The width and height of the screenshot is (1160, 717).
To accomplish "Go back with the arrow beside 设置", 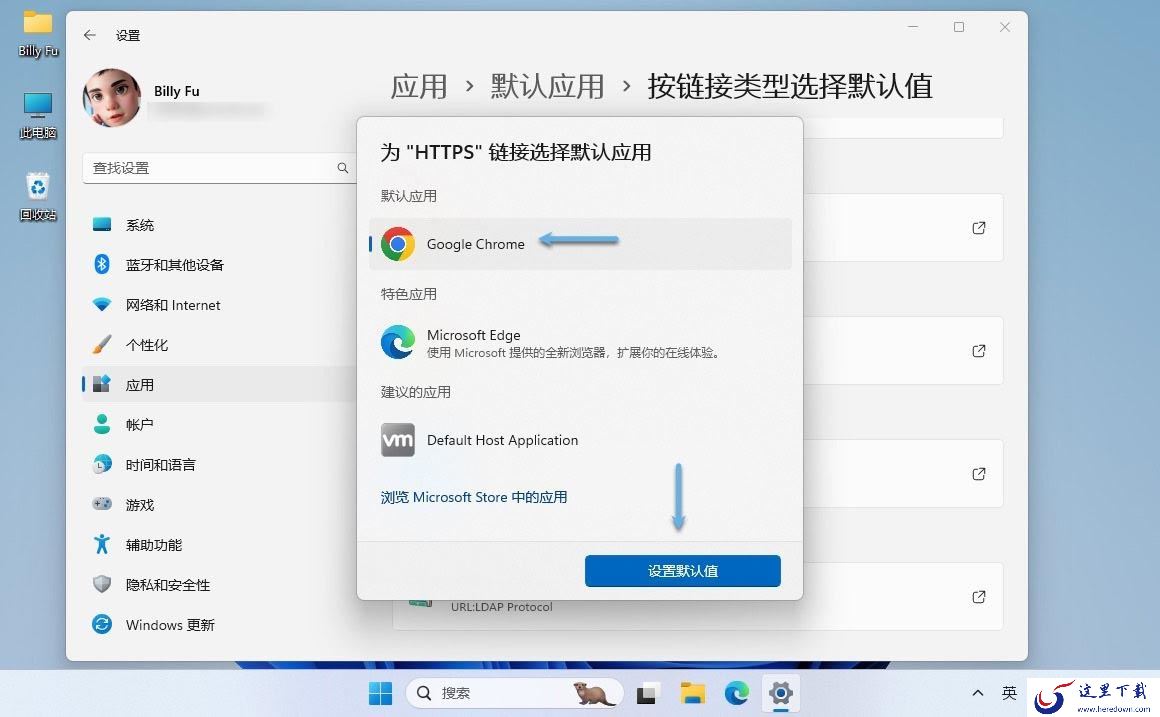I will [x=90, y=35].
